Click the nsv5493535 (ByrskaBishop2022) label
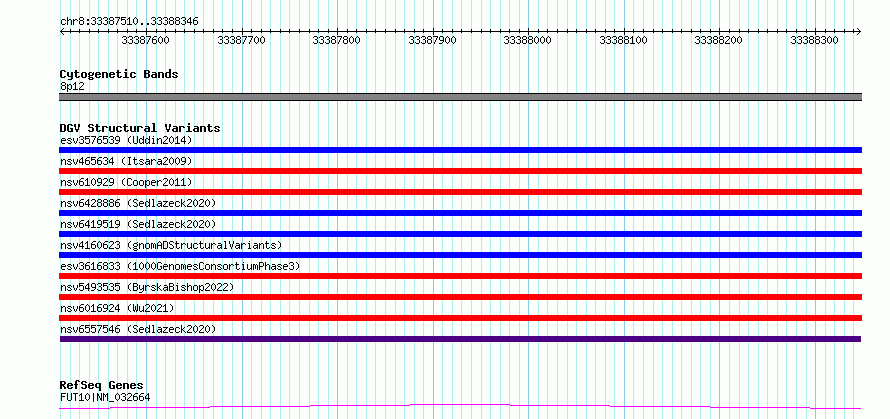 tap(147, 287)
